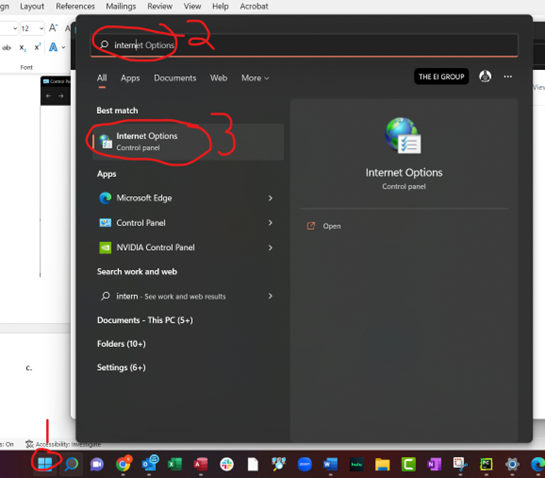Viewport: 545px width, 478px height.
Task: Expand Microsoft Edge result chevron
Action: pyautogui.click(x=270, y=198)
